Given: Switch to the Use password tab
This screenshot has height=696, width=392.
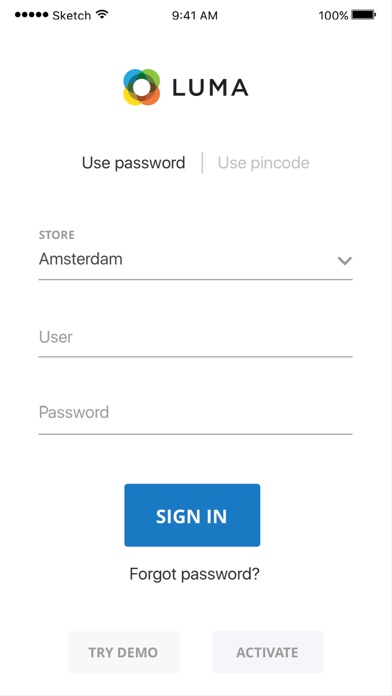Looking at the screenshot, I should click(134, 163).
